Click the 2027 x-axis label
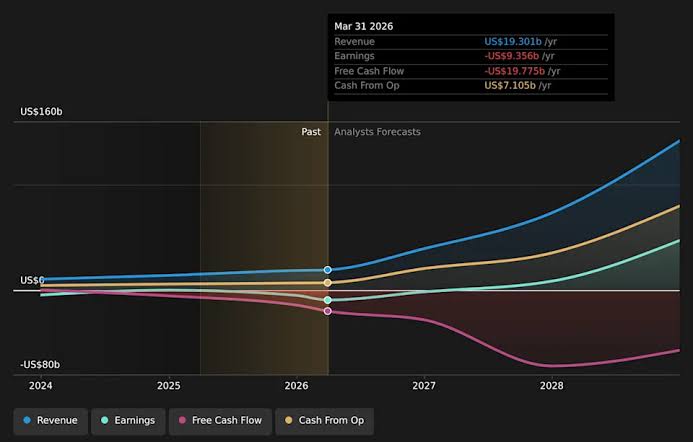693x442 pixels. [x=424, y=386]
